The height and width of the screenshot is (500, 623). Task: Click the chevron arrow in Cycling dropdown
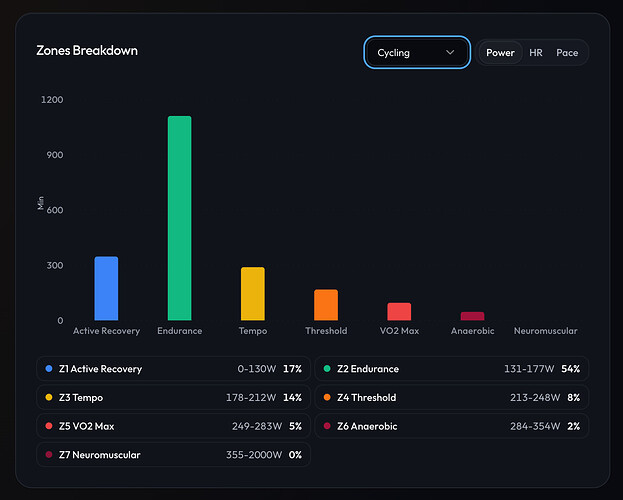450,52
